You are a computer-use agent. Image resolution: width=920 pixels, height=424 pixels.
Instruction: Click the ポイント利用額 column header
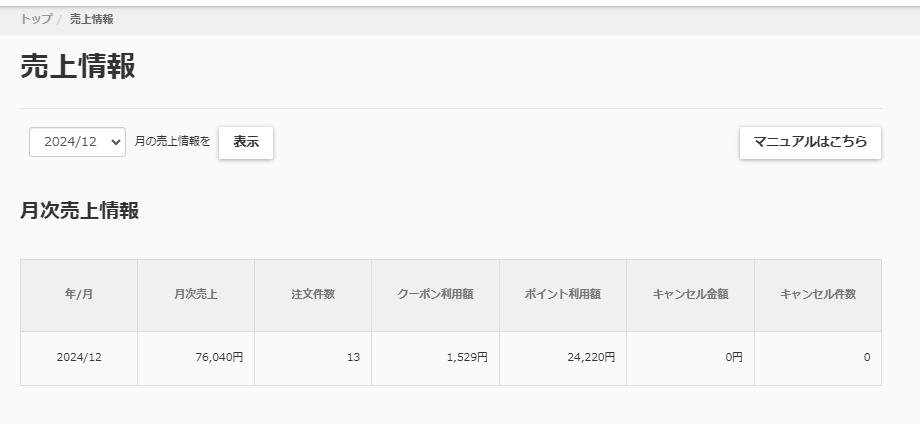tap(562, 295)
